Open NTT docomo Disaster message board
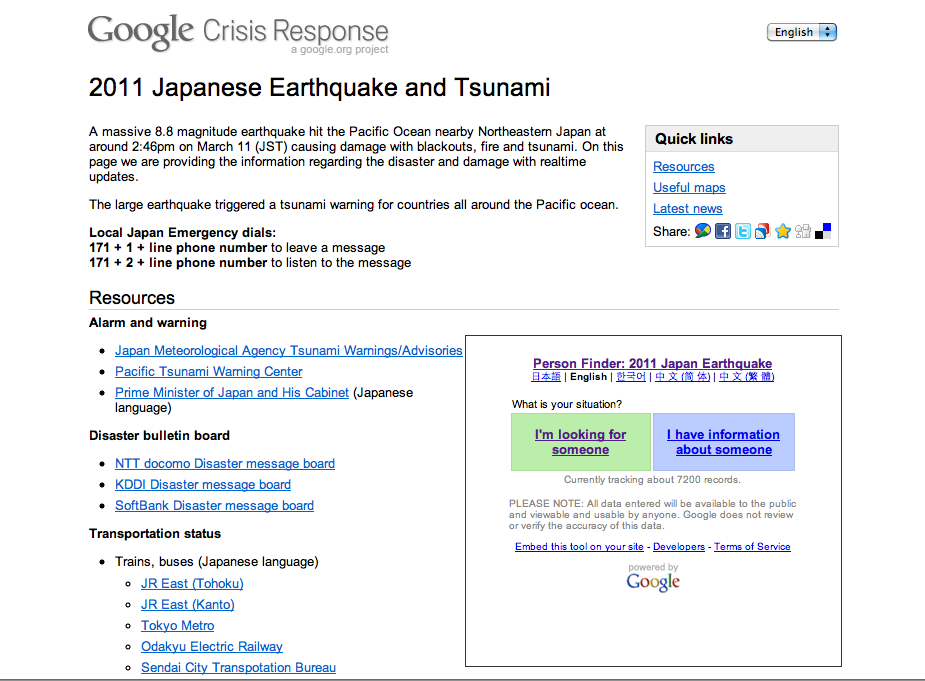925x681 pixels. (x=225, y=464)
